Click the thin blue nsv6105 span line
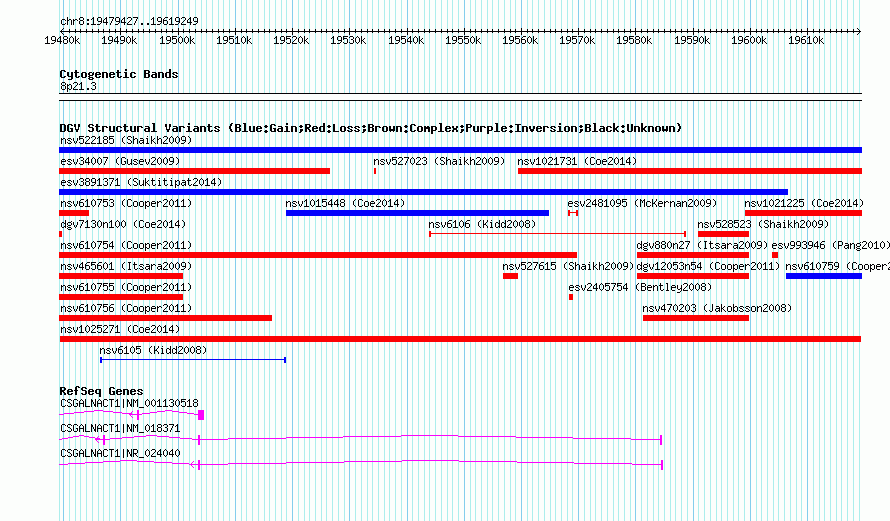The width and height of the screenshot is (890, 521). 193,360
